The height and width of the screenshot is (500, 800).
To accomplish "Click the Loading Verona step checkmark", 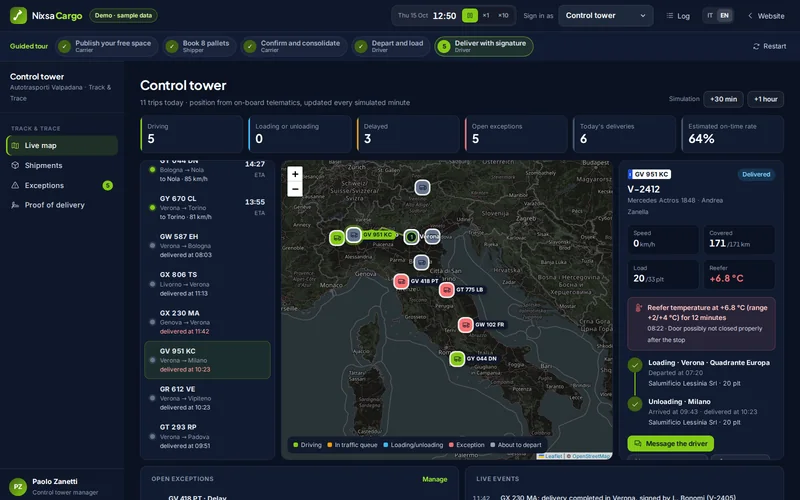I will pos(635,365).
